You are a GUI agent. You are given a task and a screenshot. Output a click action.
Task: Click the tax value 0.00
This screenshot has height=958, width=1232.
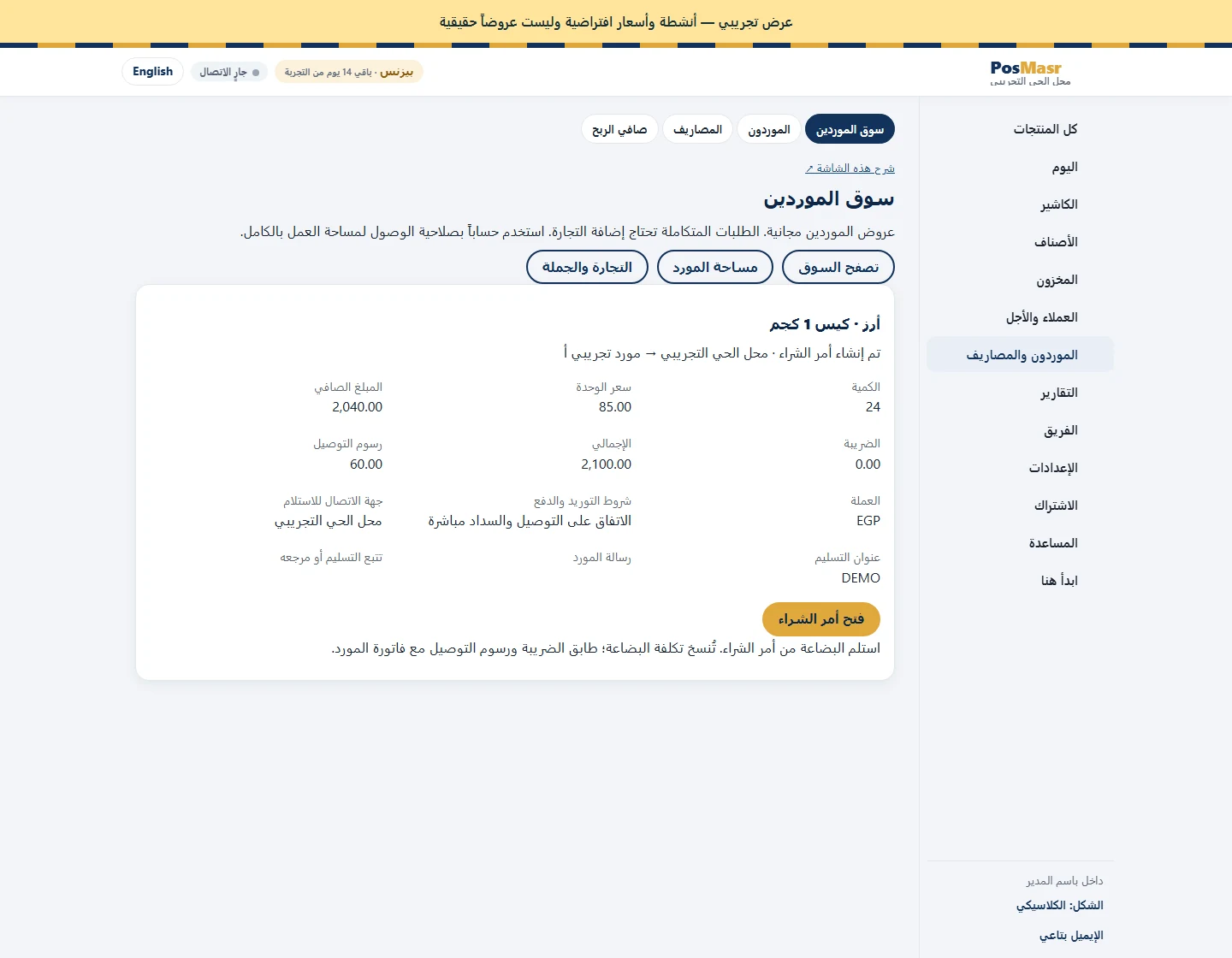pyautogui.click(x=868, y=464)
